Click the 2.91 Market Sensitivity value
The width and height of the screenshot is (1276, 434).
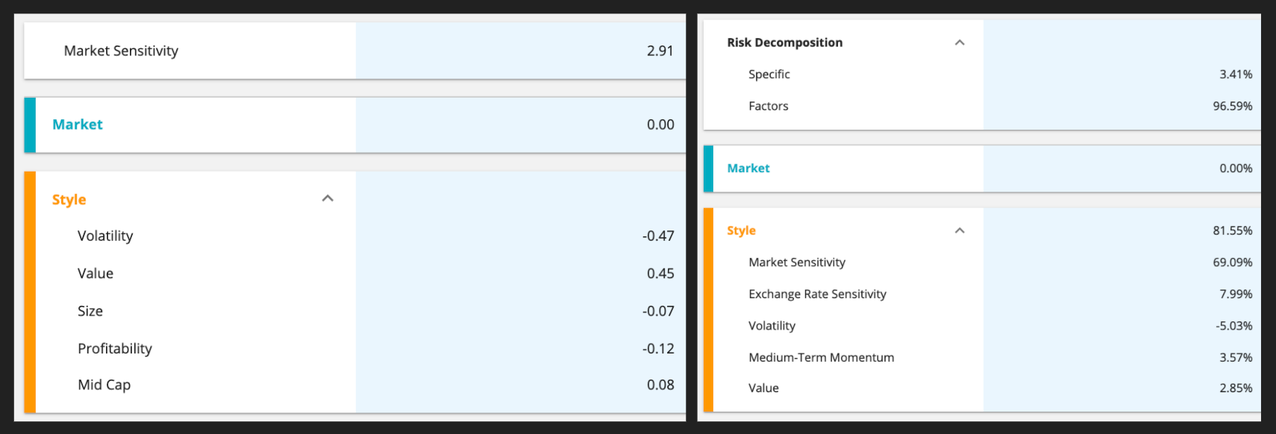coord(660,50)
